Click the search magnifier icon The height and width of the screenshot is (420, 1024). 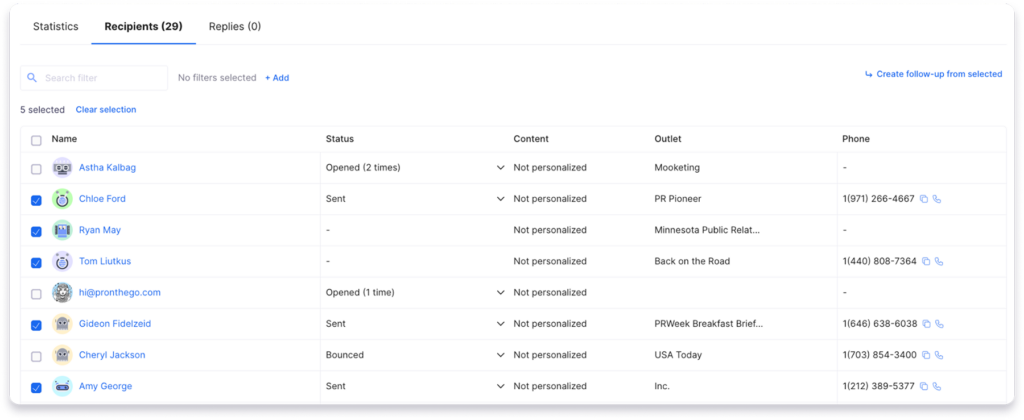[32, 78]
